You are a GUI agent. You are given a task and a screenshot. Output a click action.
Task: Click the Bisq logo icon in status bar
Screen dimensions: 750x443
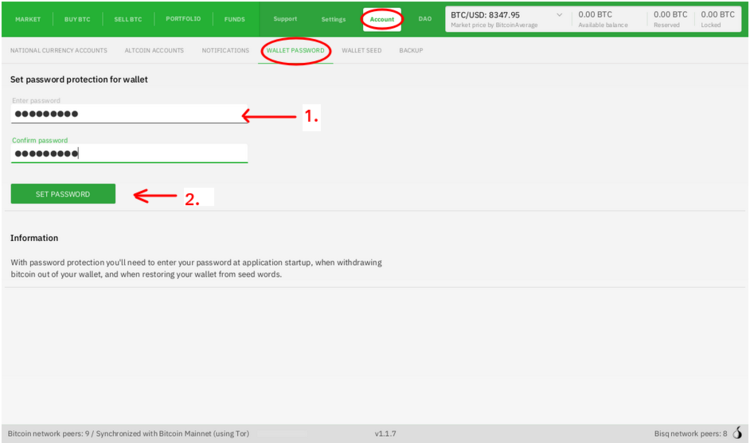click(x=741, y=433)
